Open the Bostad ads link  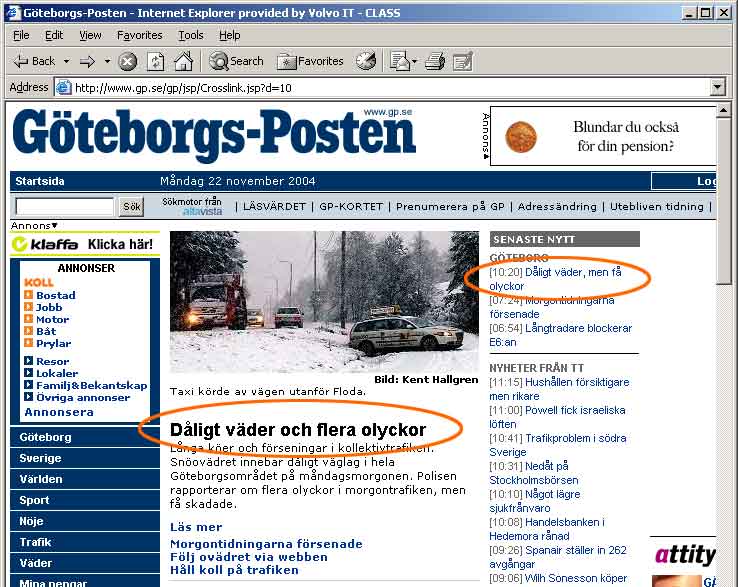[56, 295]
